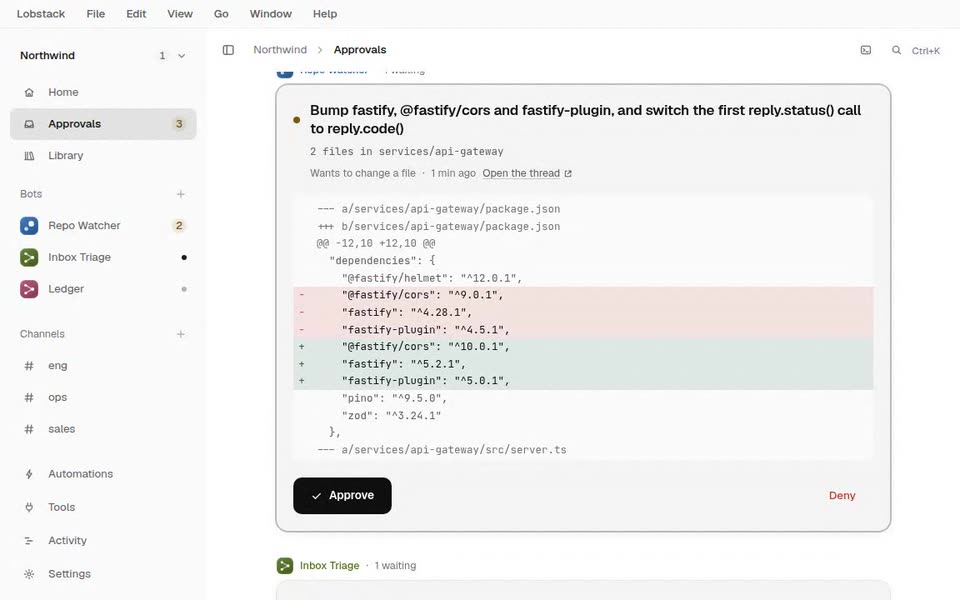Click the a/services/api-gateway/src/server.ts file line
This screenshot has width=960, height=600.
pos(583,449)
